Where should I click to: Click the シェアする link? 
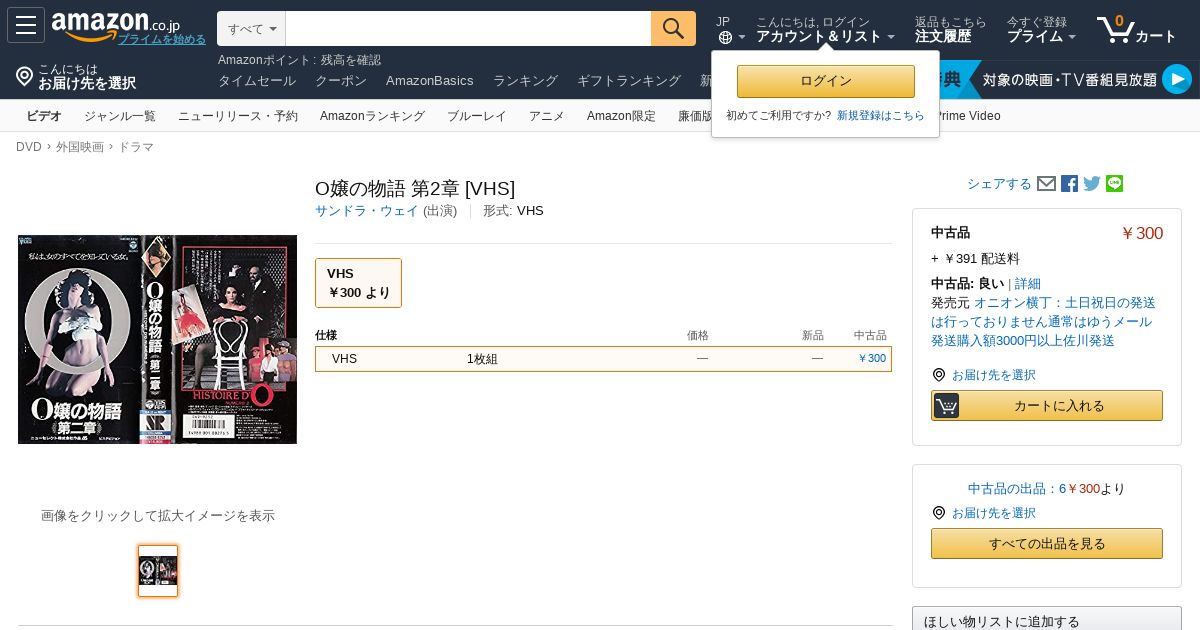[x=999, y=184]
